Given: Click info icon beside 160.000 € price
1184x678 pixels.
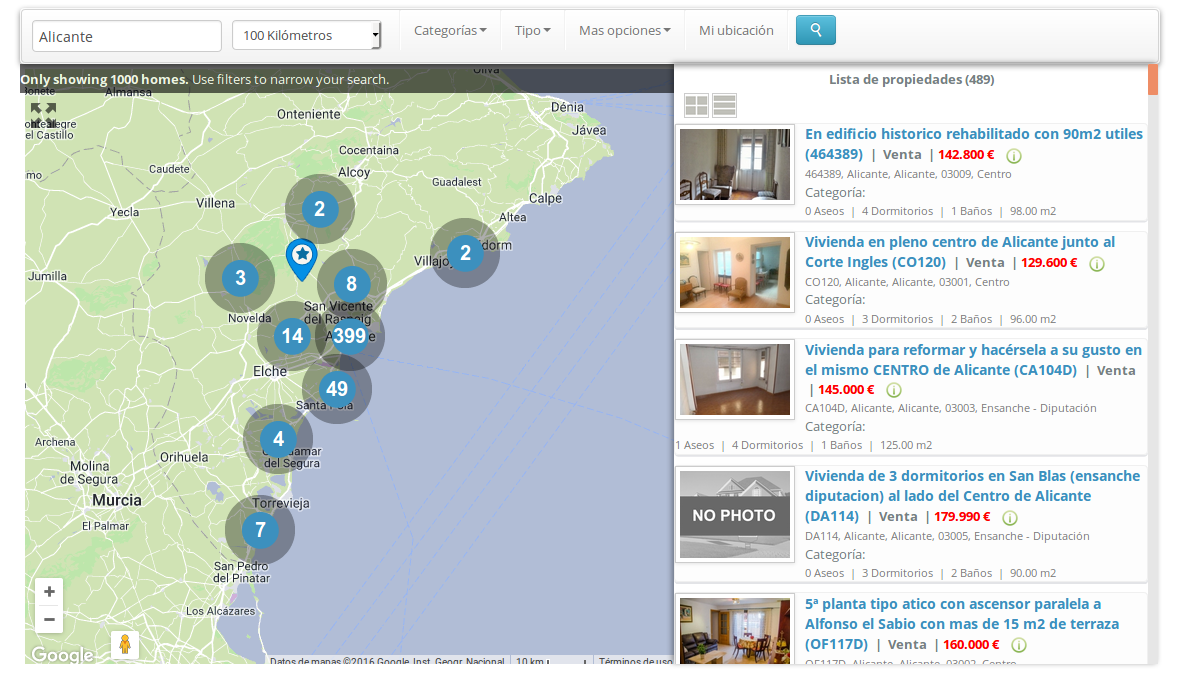Looking at the screenshot, I should 1019,645.
